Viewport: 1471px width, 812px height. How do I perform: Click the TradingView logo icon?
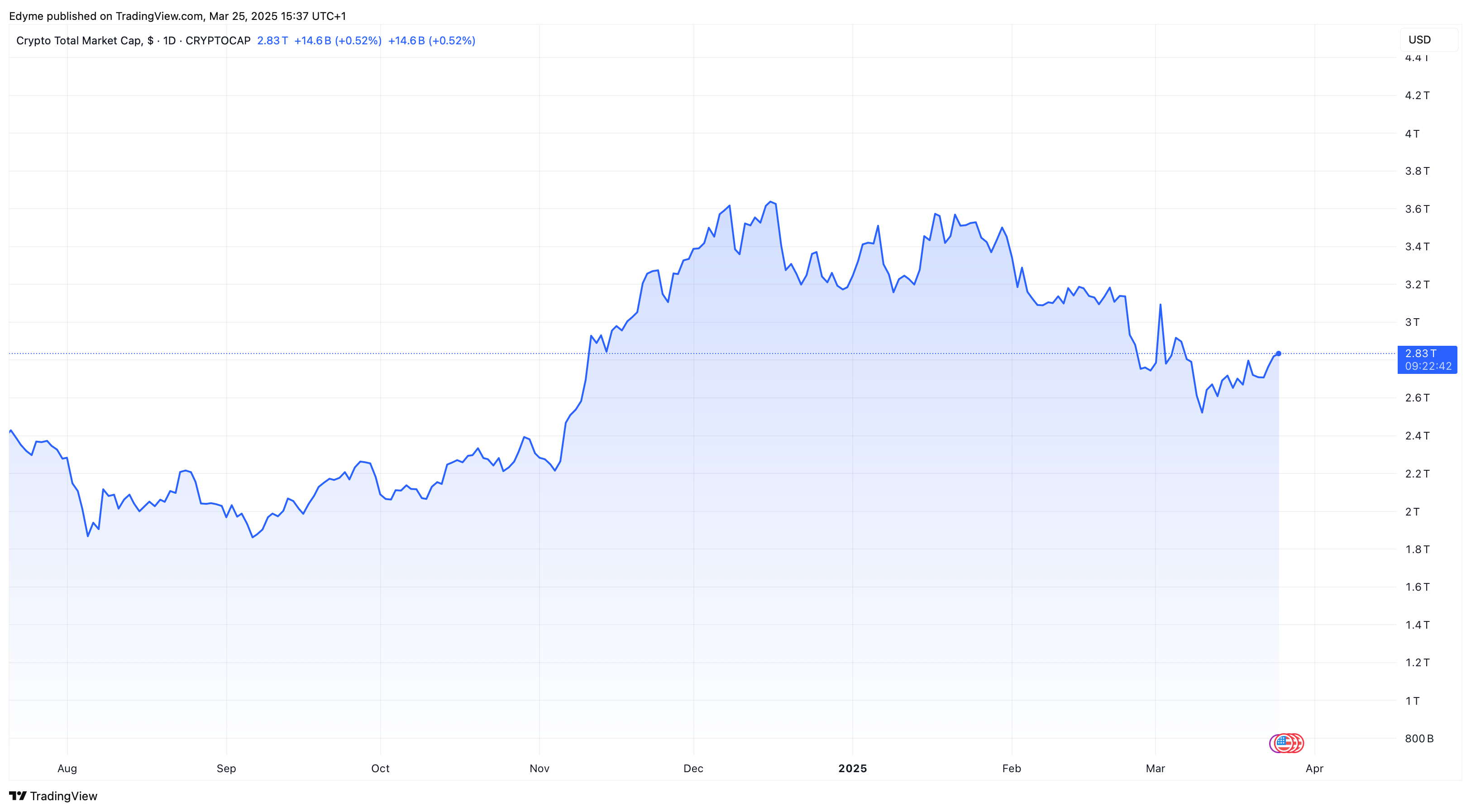[x=18, y=795]
